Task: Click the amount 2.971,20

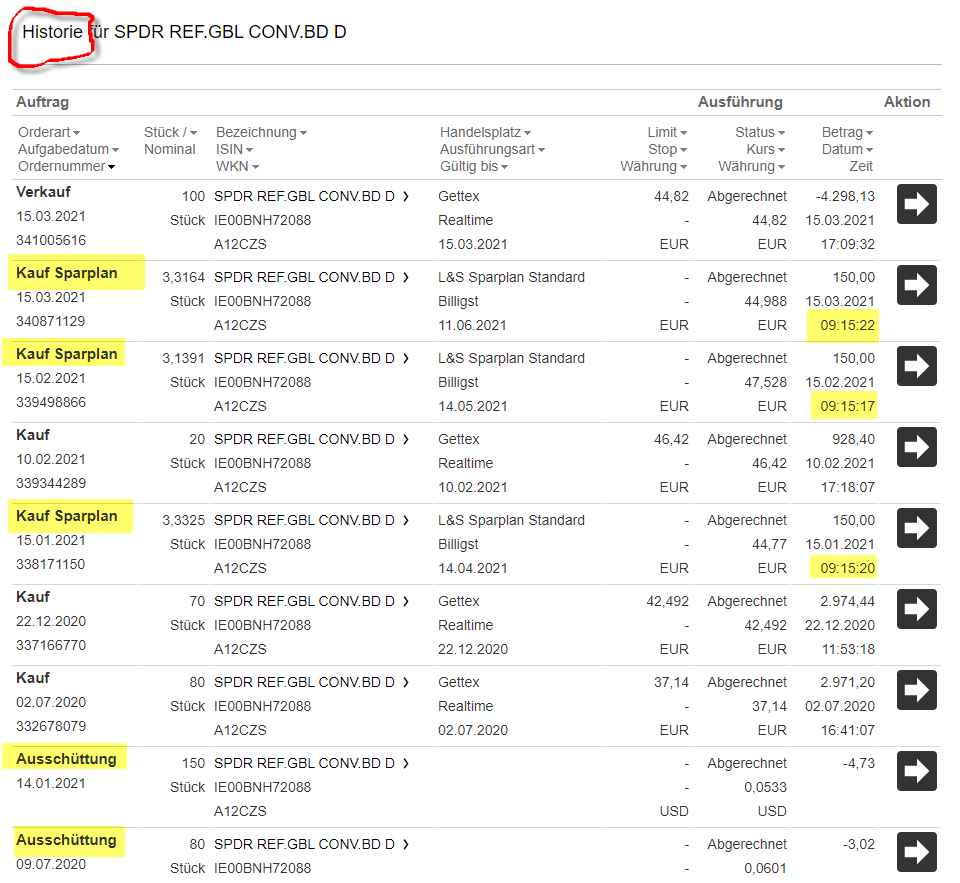Action: point(847,682)
